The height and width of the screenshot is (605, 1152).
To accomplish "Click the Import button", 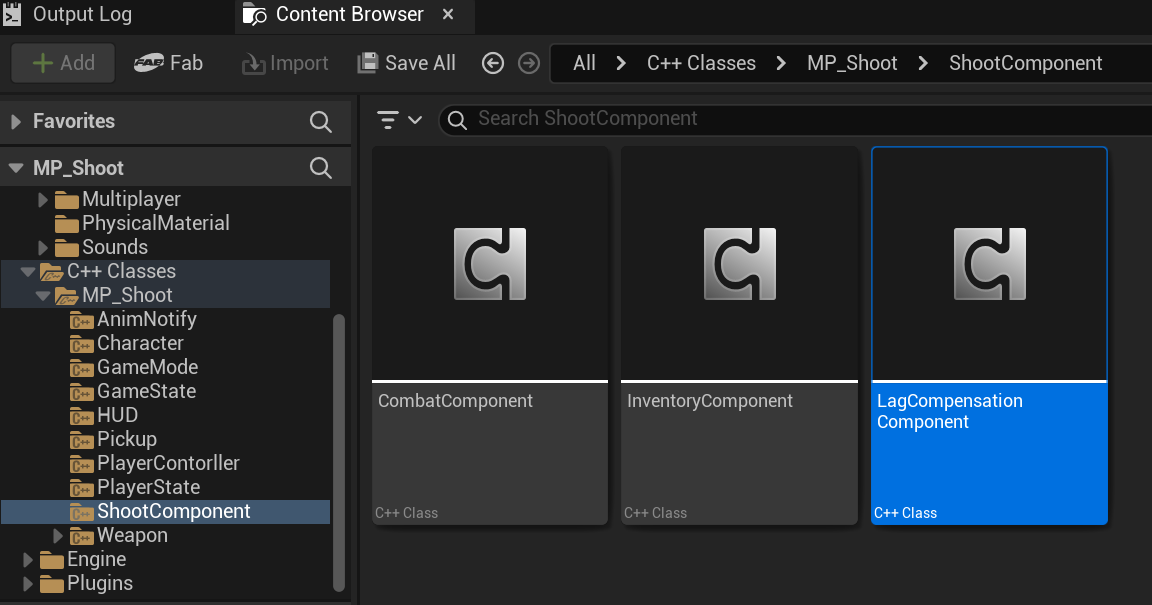I will point(285,63).
